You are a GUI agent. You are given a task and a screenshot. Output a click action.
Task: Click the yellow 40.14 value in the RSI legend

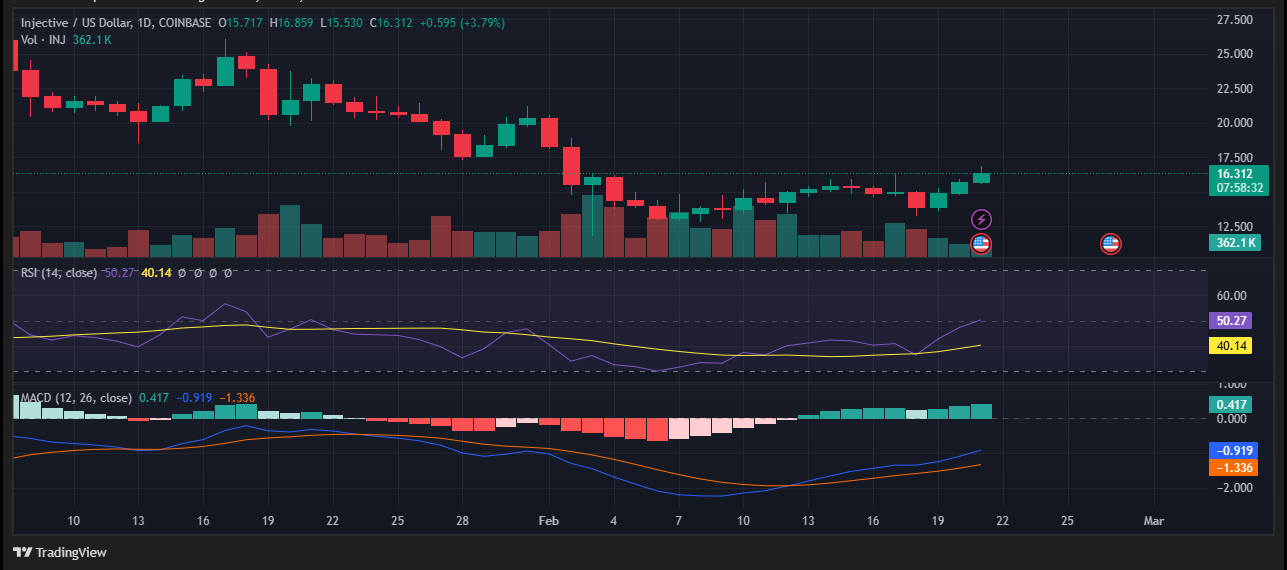click(x=156, y=272)
